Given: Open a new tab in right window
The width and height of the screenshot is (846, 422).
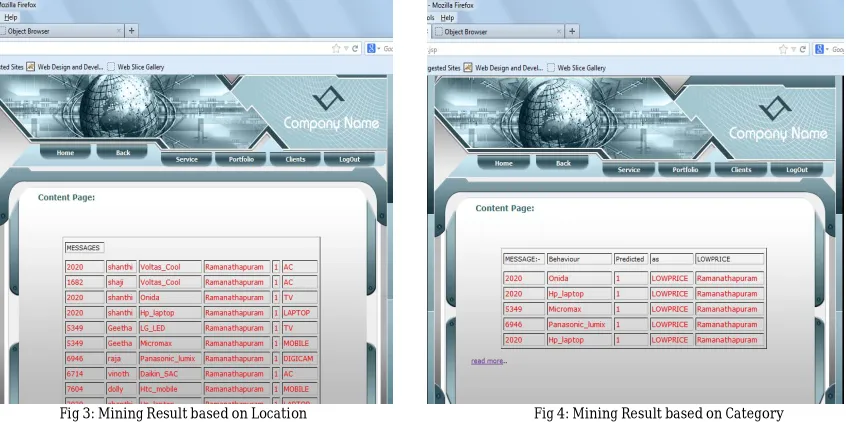Looking at the screenshot, I should [572, 31].
